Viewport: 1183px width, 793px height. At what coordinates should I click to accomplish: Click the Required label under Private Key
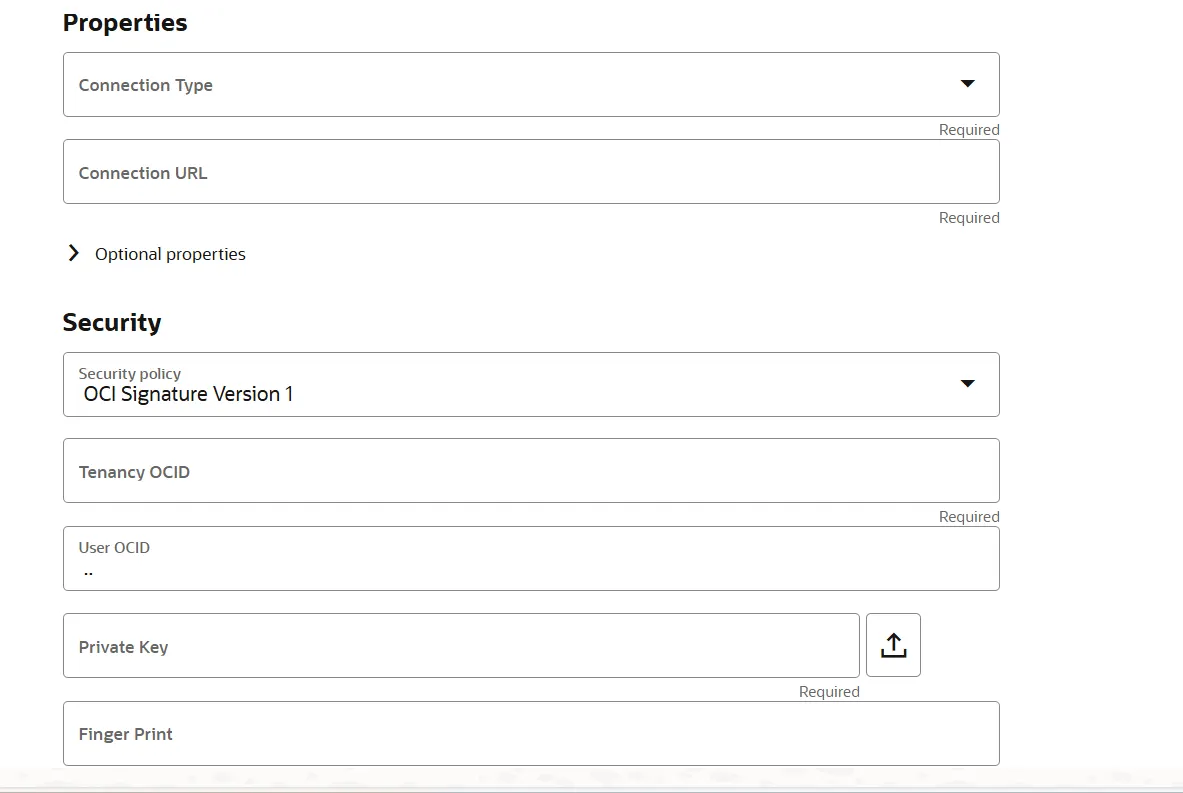[x=829, y=691]
